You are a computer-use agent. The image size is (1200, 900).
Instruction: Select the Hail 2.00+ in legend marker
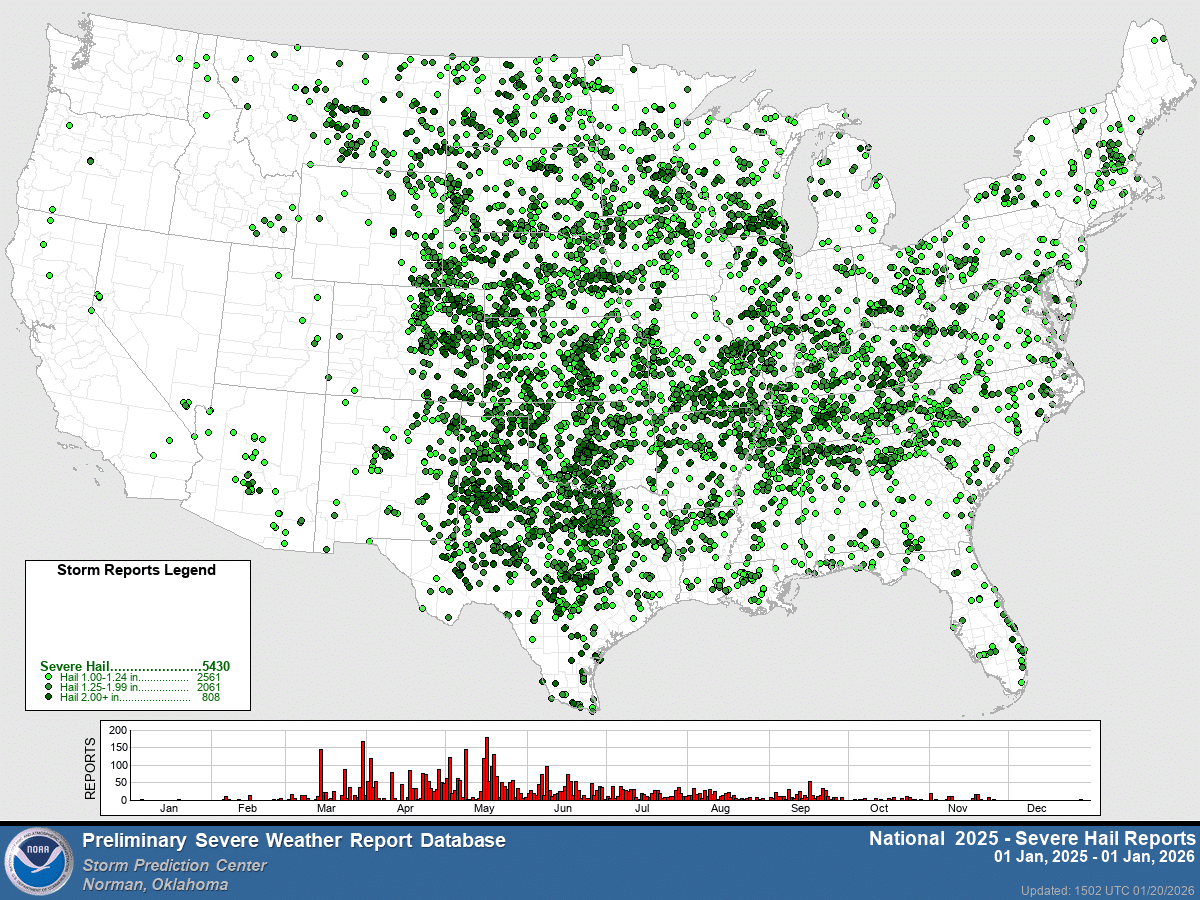[49, 696]
